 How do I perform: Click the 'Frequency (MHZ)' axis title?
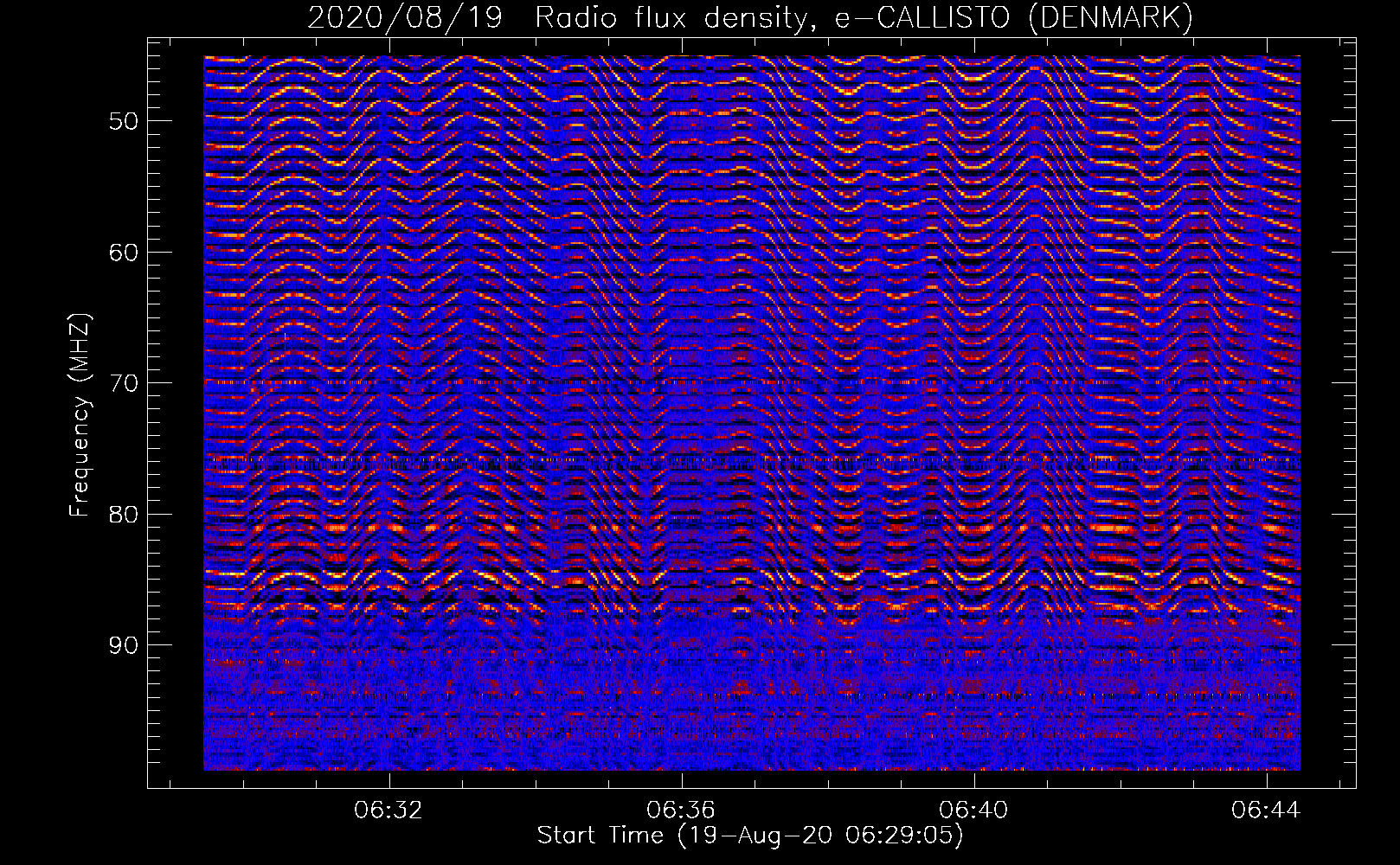point(80,415)
